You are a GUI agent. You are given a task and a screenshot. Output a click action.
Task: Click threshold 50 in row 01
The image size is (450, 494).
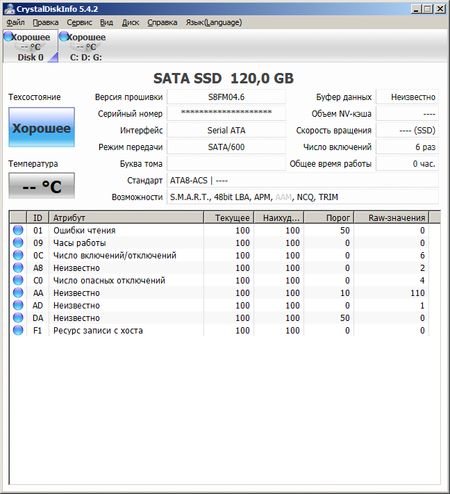345,230
